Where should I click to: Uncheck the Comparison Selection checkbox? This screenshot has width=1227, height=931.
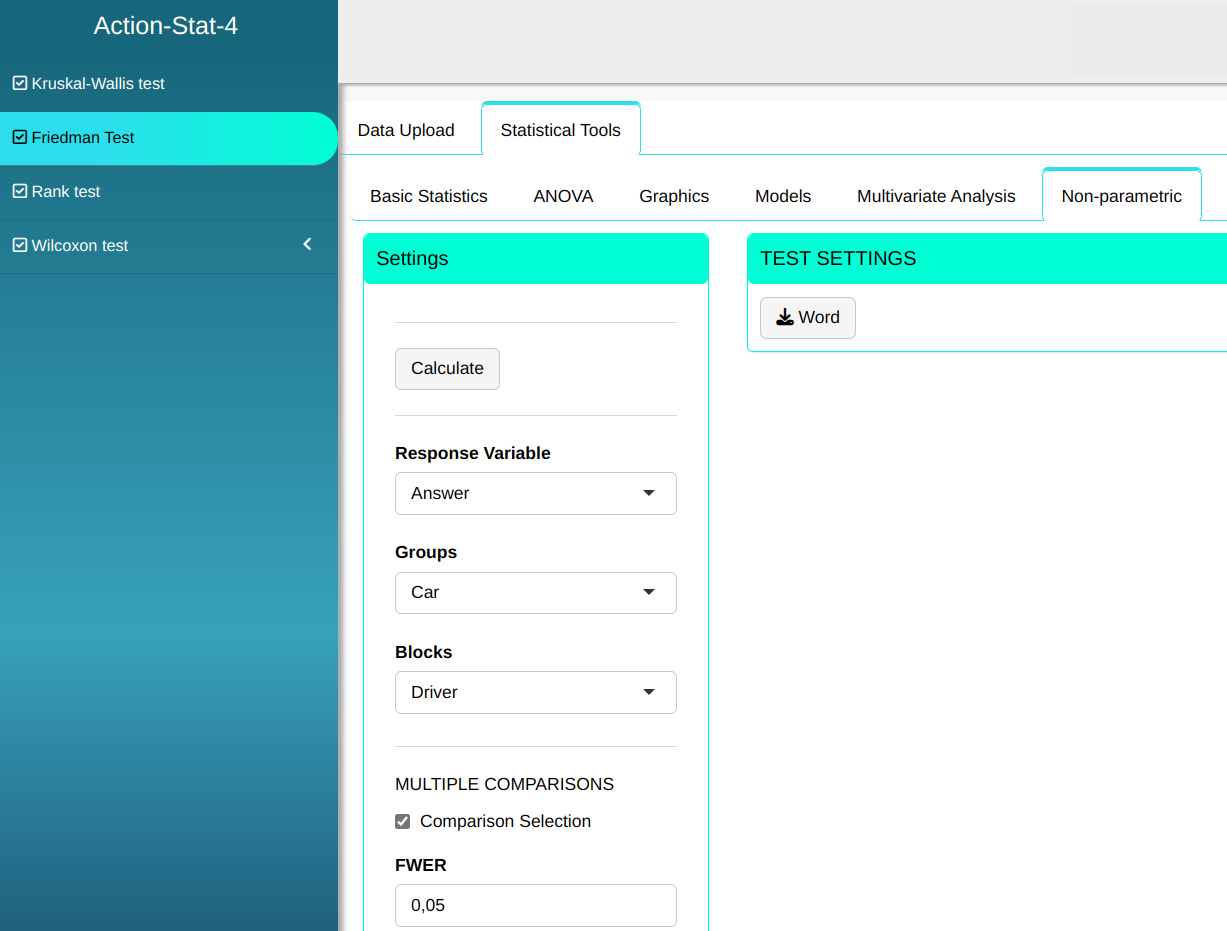pos(403,822)
